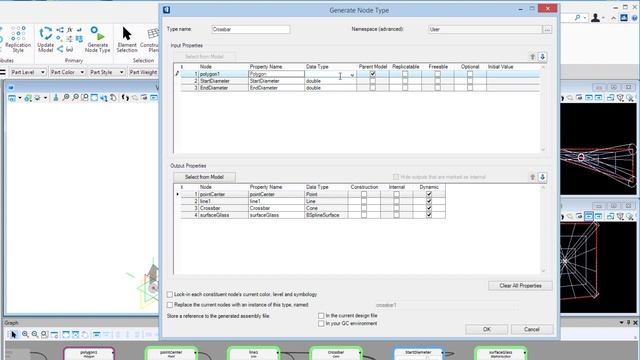Open the Replication Style tool
Viewport: 640px width, 360px height.
pos(18,39)
